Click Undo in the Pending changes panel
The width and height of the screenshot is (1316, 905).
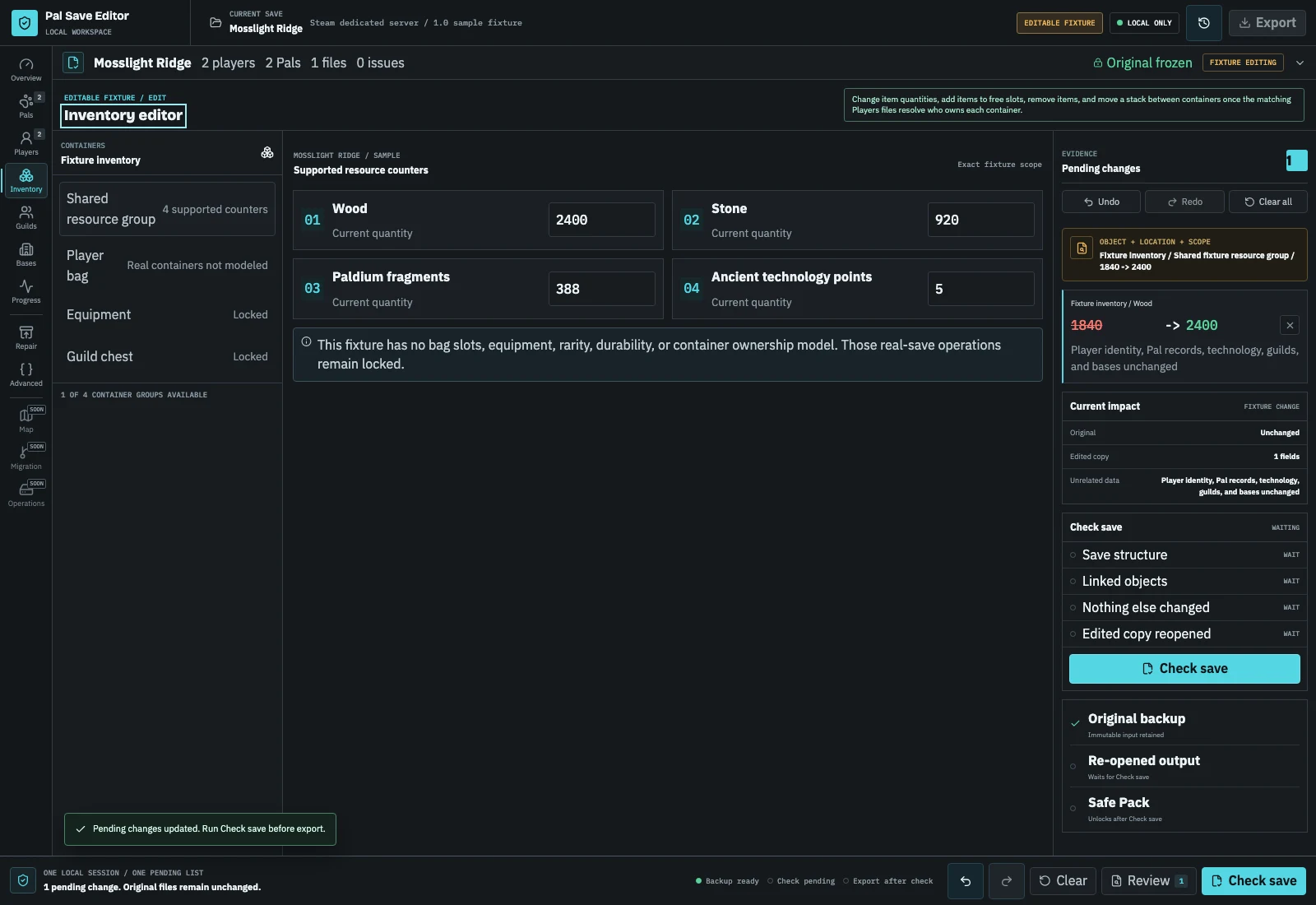(1101, 202)
